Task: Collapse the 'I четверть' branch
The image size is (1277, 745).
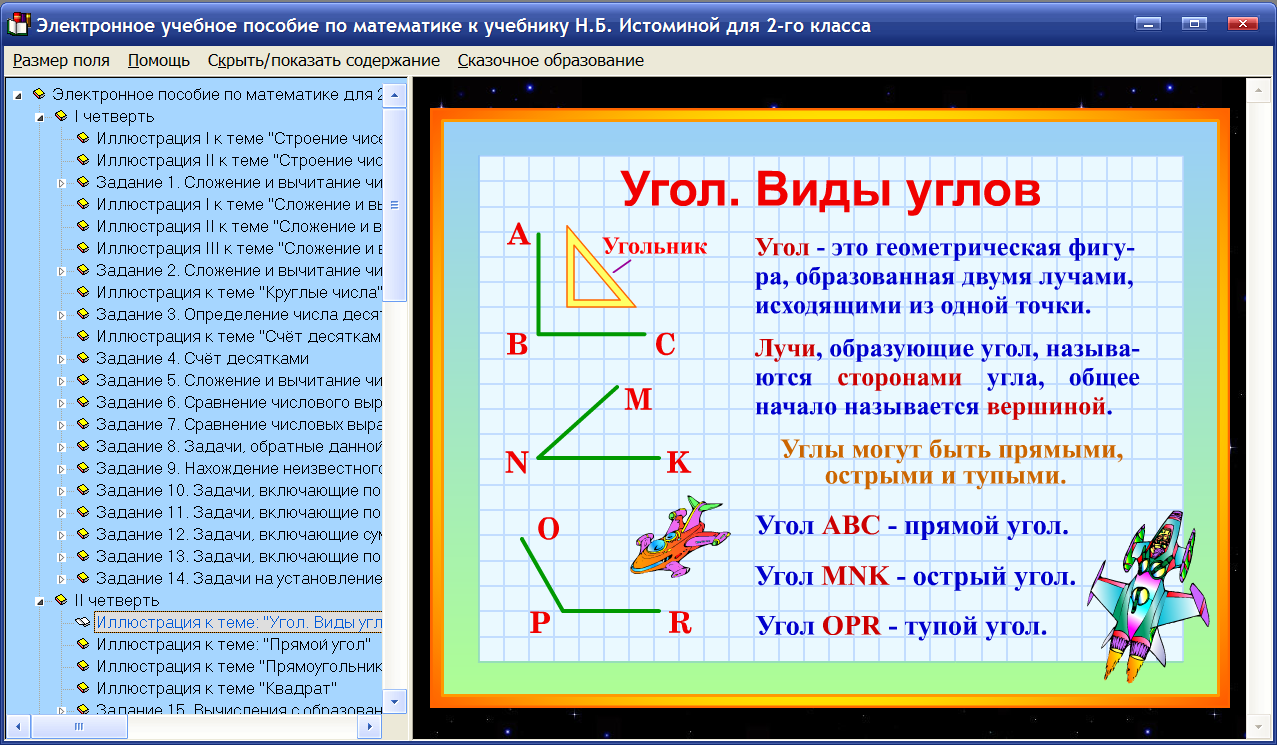Action: [40, 115]
